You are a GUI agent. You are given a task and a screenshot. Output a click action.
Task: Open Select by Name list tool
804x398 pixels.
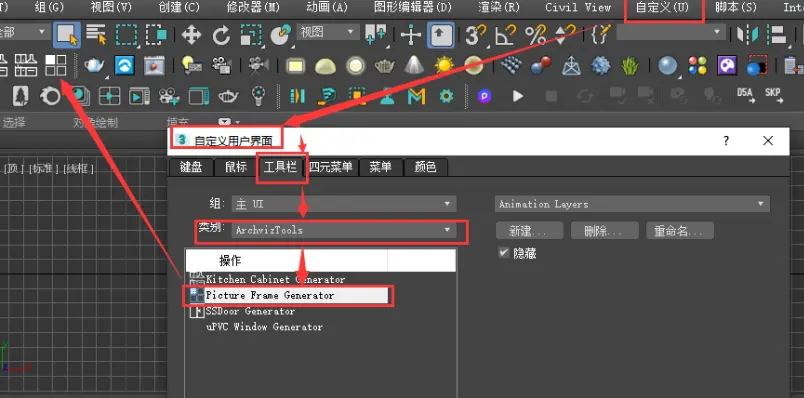(96, 35)
